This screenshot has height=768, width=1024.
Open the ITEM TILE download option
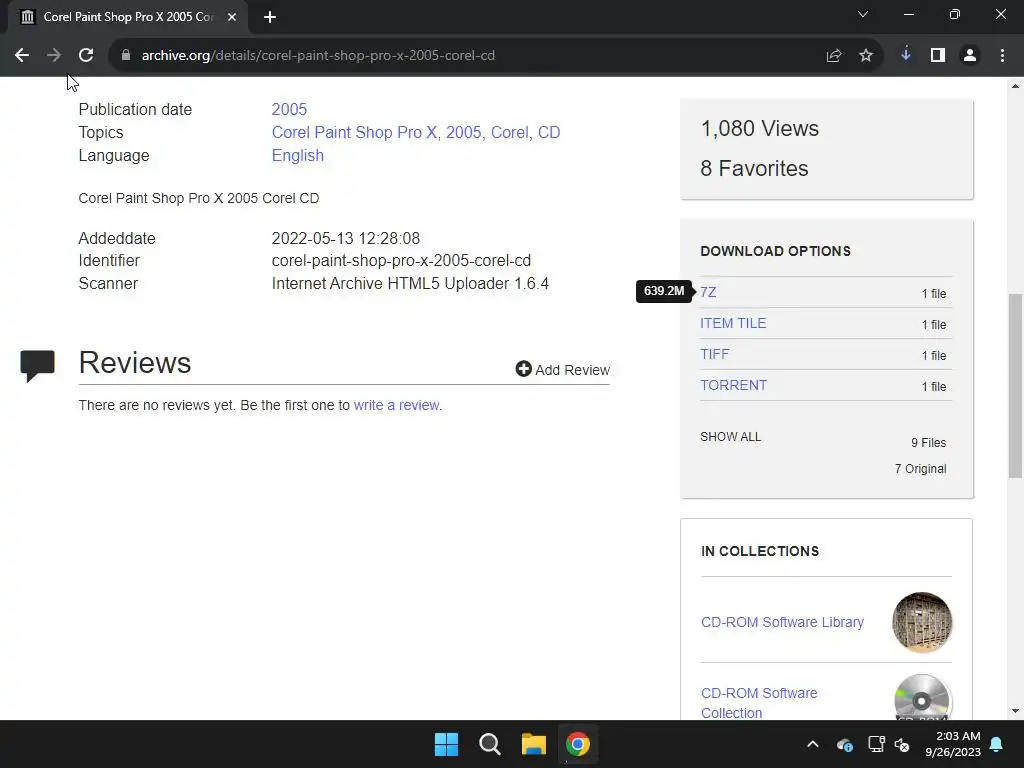click(x=733, y=323)
